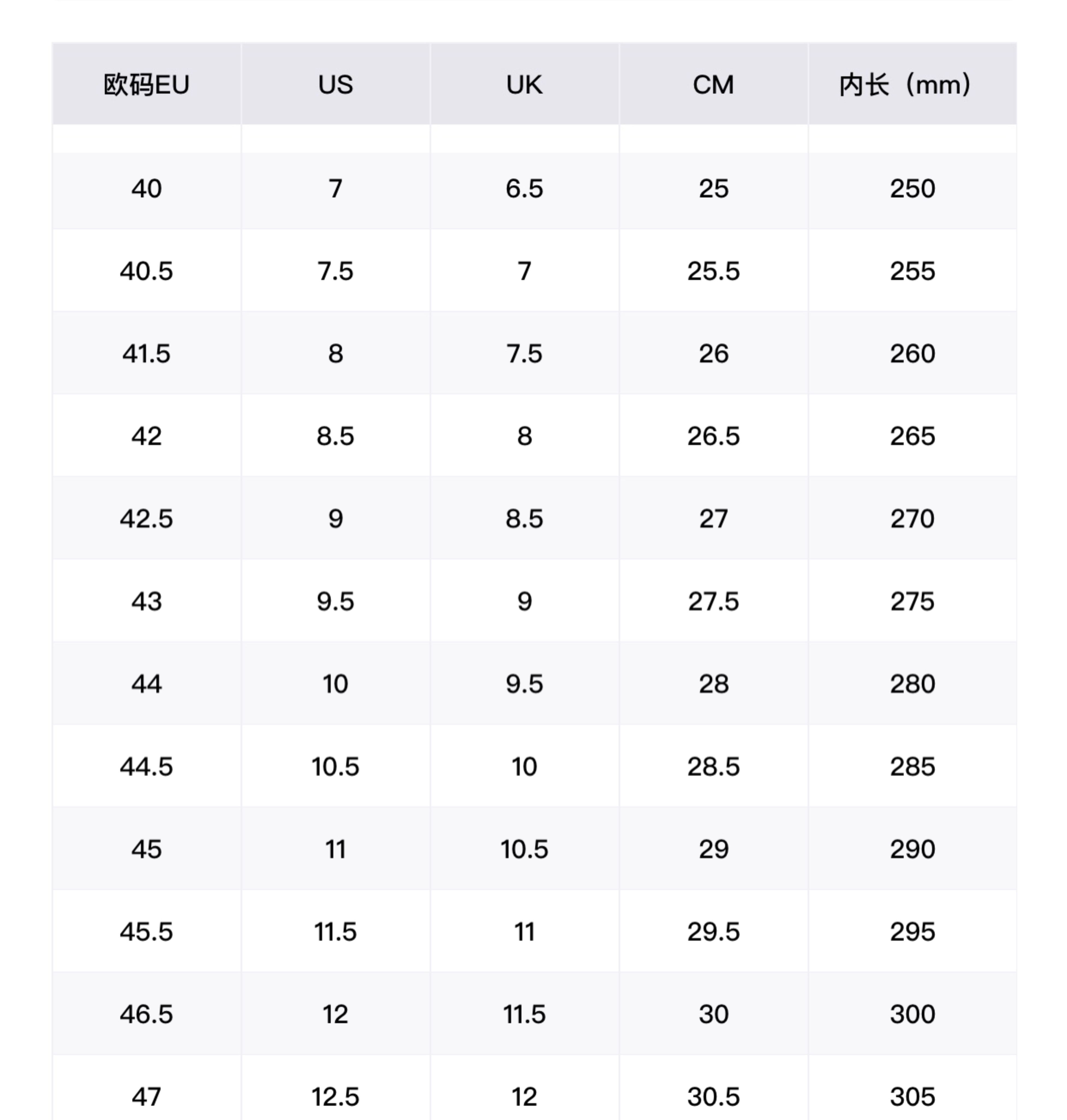Click the 300 mm inner length cell
The width and height of the screenshot is (1067, 1120).
pos(912,1014)
